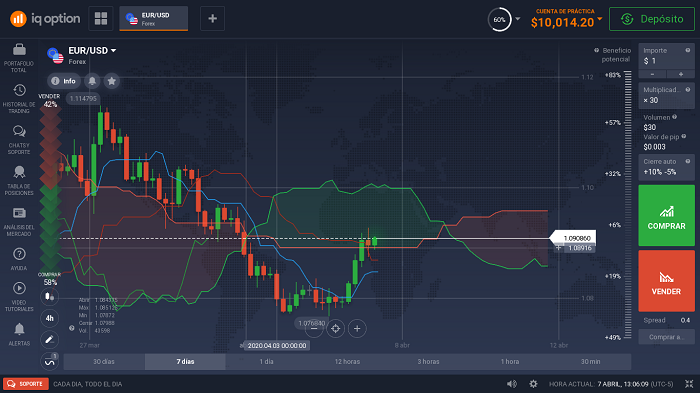Click the red VENDER button
The image size is (700, 393).
tap(667, 281)
